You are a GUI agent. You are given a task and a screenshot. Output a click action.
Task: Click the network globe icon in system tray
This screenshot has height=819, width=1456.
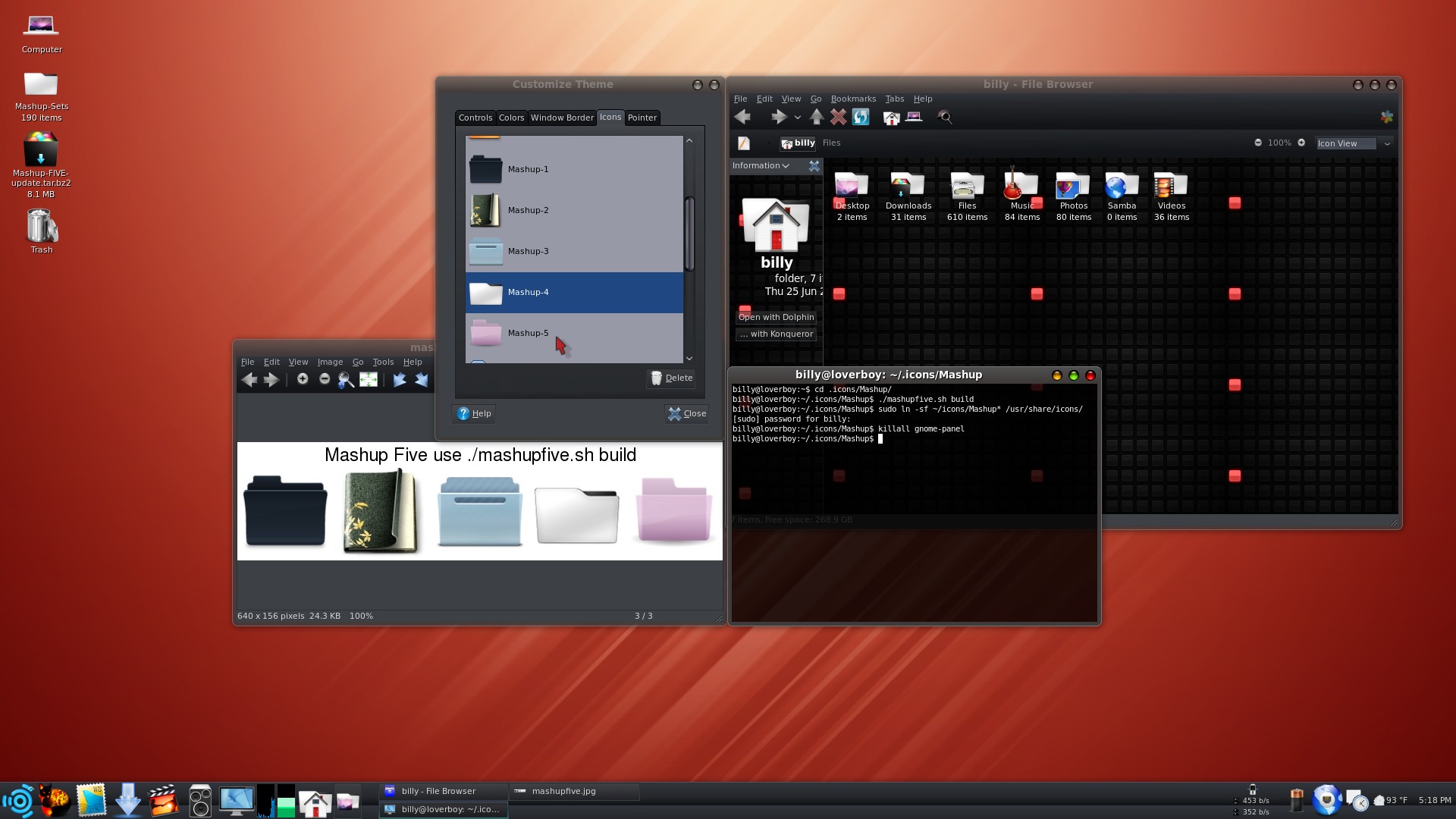[x=1327, y=800]
